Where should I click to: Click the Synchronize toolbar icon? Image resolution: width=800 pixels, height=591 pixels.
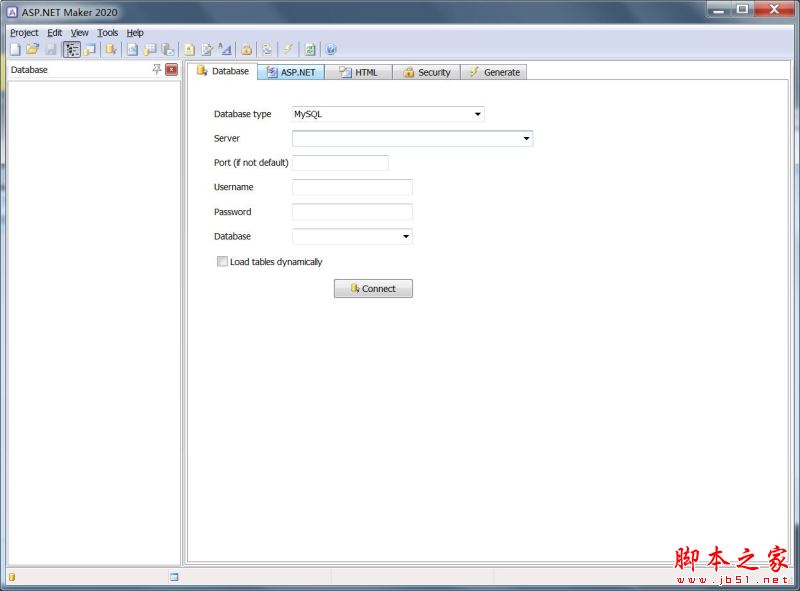[x=265, y=48]
